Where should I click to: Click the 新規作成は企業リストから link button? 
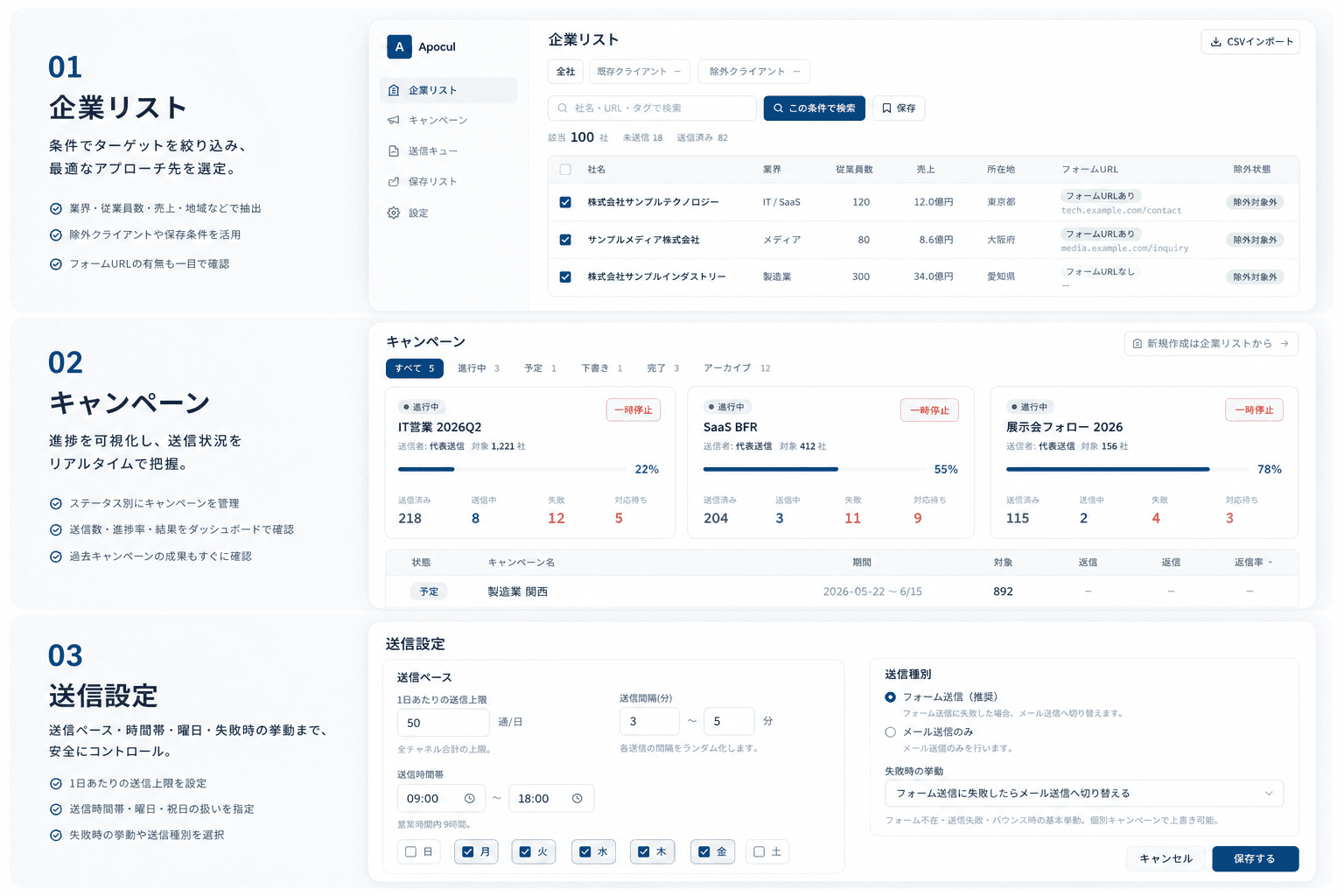[x=1211, y=344]
